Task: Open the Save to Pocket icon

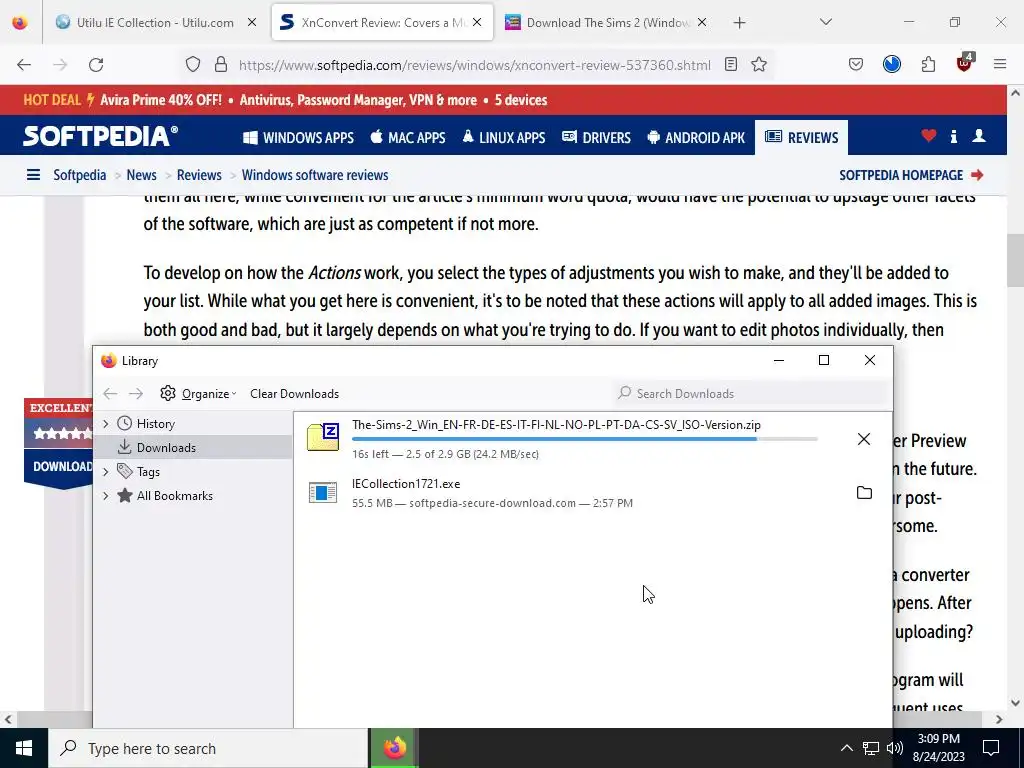Action: tap(856, 65)
